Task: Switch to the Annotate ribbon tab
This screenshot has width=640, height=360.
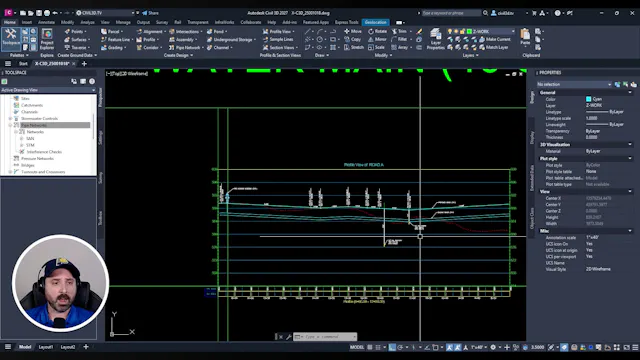Action: click(46, 22)
